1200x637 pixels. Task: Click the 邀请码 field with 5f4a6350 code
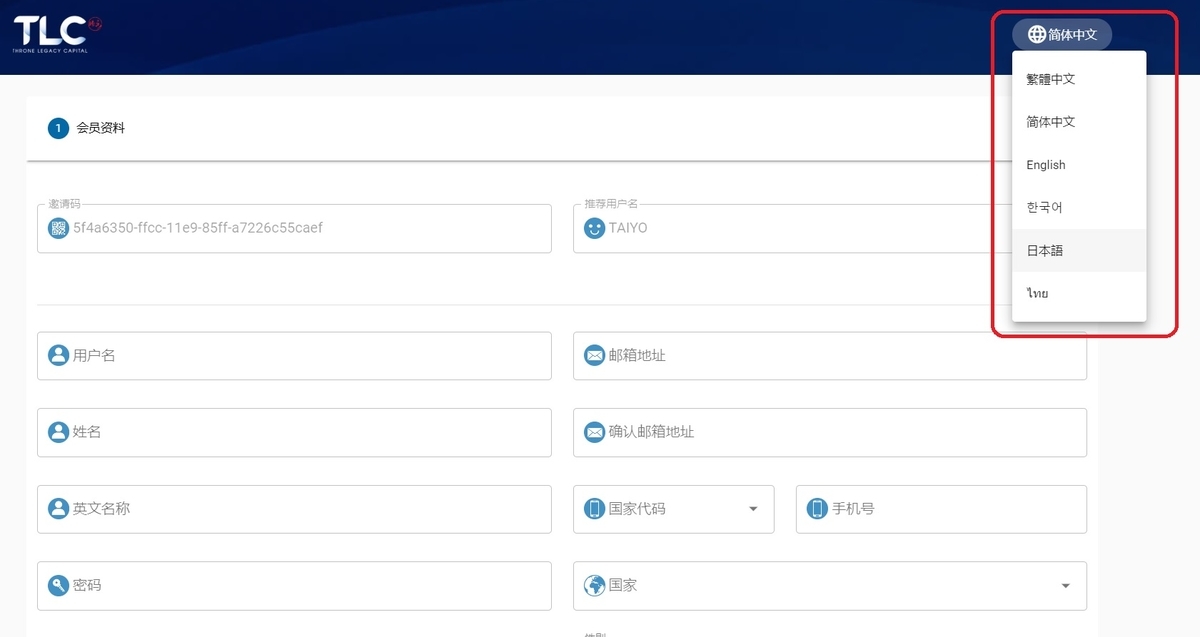point(294,228)
